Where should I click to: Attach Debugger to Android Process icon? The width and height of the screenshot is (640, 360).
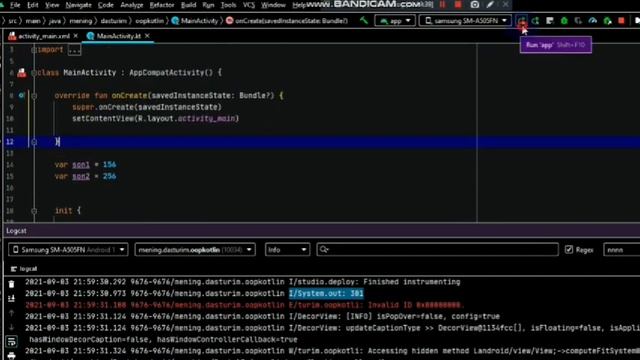pos(607,20)
